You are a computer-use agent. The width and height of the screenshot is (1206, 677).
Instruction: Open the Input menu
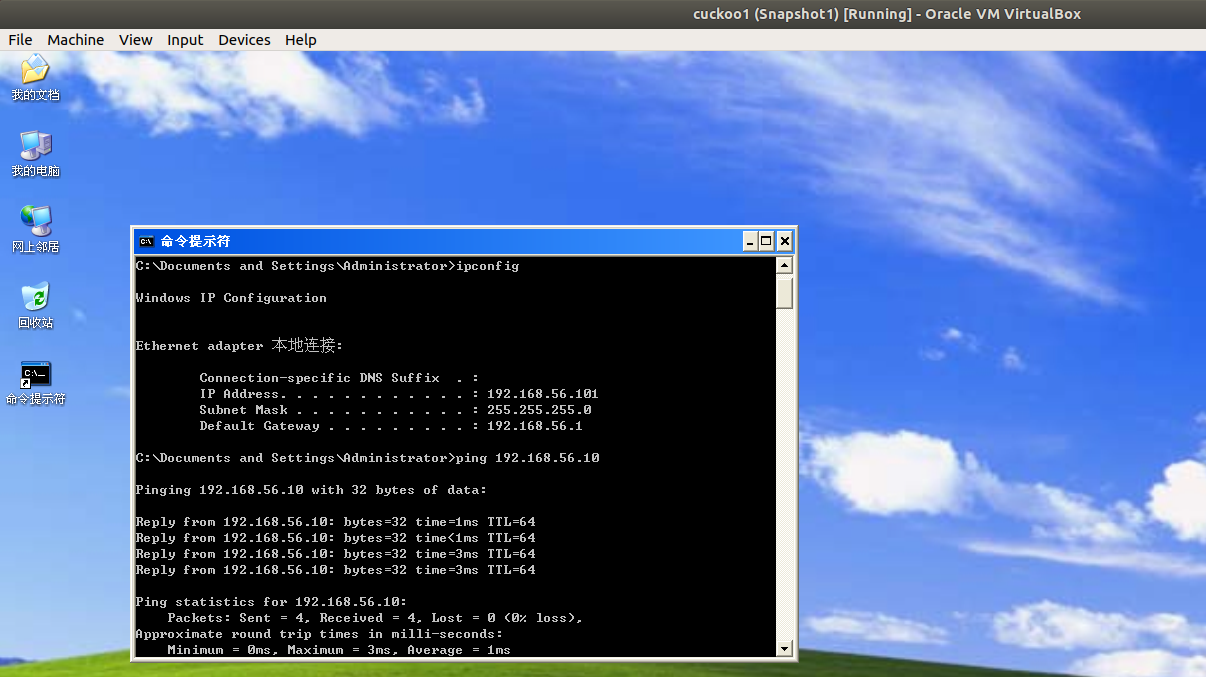click(x=185, y=40)
